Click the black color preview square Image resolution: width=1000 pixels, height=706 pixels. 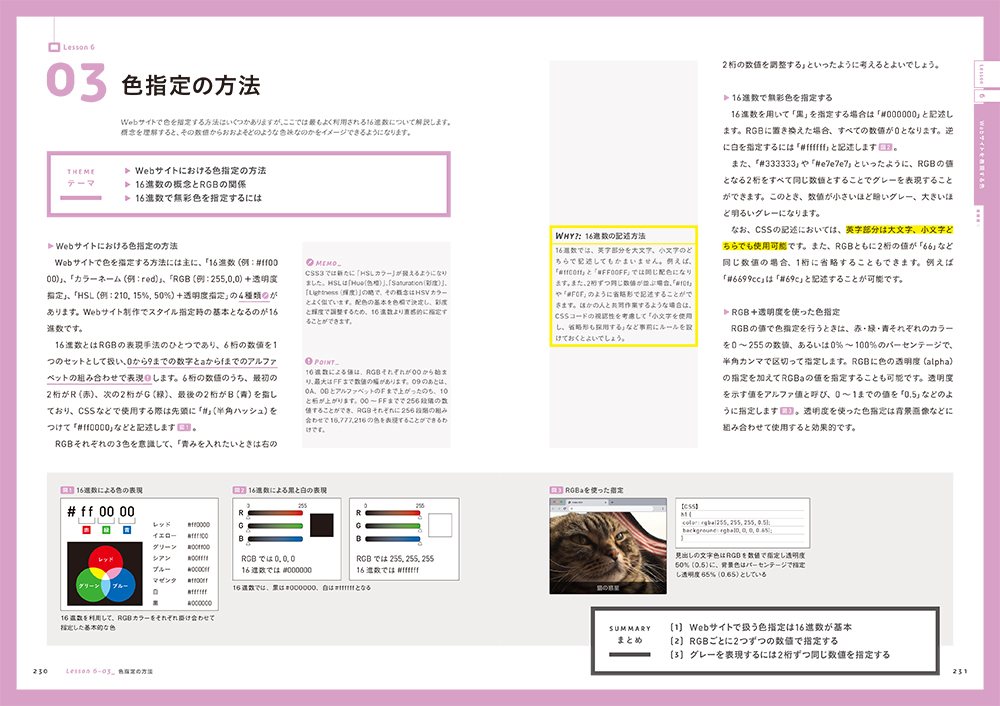coord(322,525)
